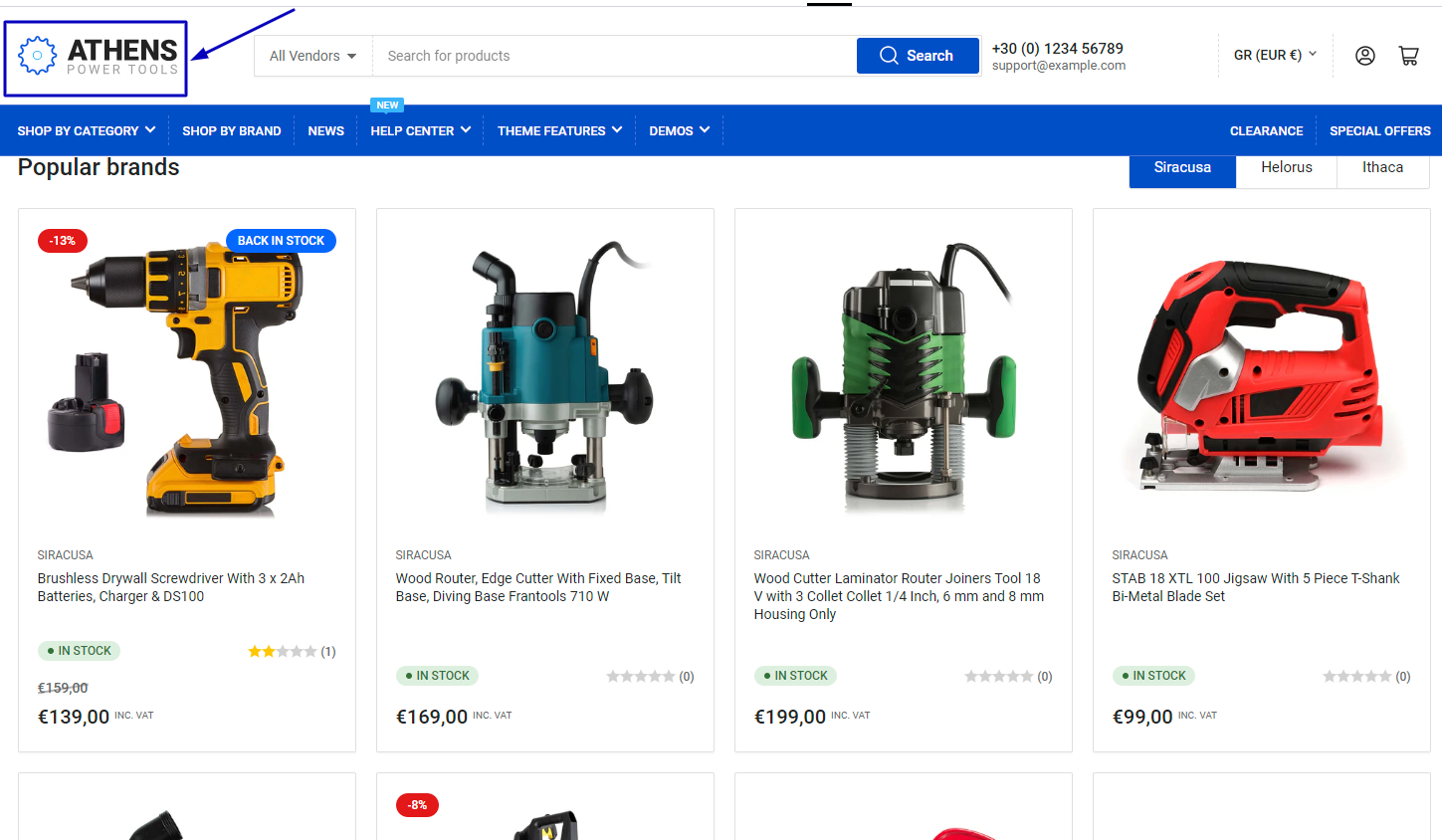Image resolution: width=1442 pixels, height=840 pixels.
Task: Click star rating of the €169,00 router
Action: pyautogui.click(x=641, y=676)
